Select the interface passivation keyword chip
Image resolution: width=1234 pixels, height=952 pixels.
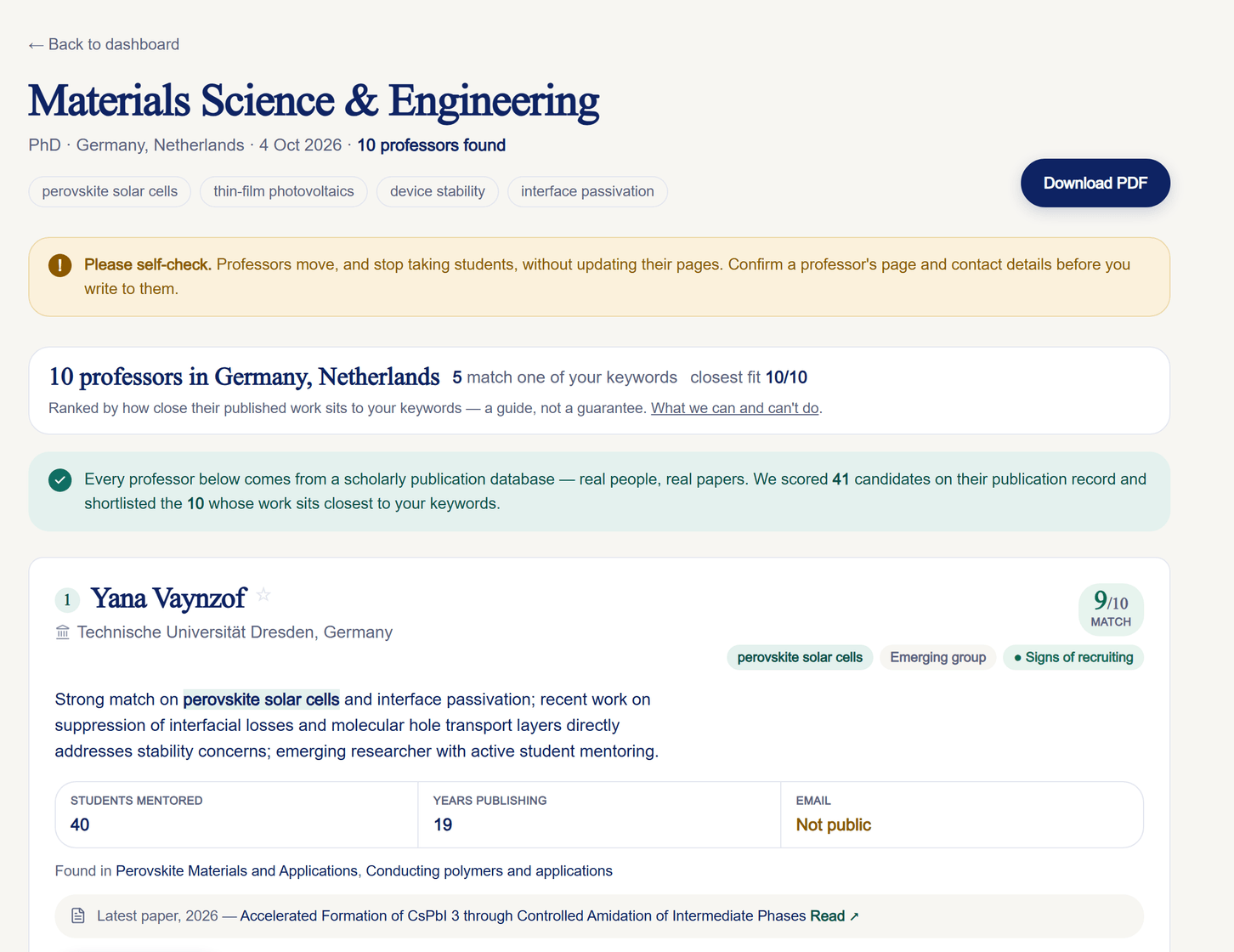point(587,191)
